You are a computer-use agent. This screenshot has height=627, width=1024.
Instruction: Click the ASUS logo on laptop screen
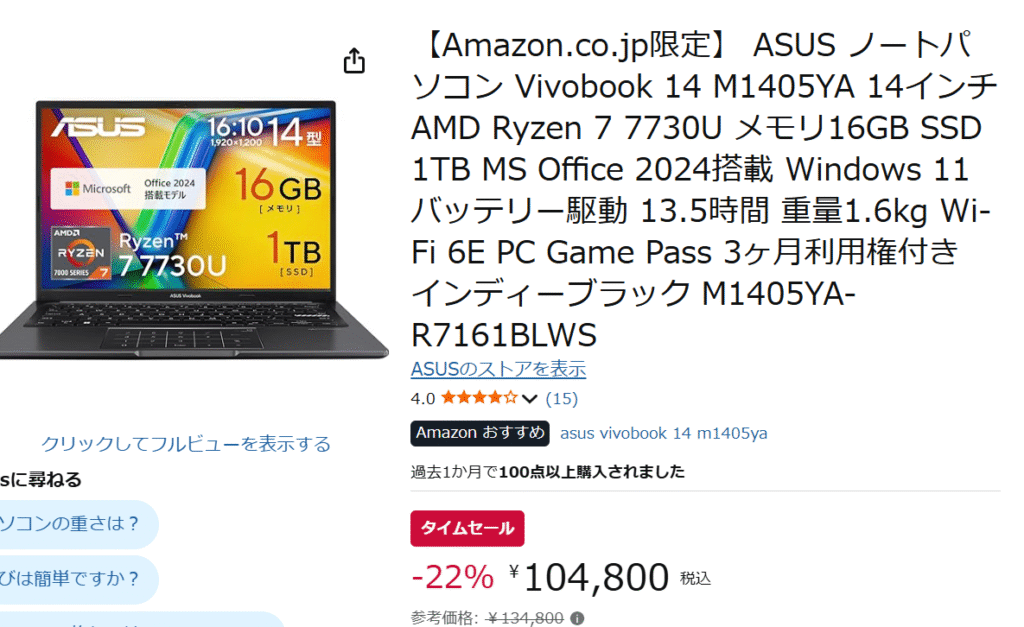click(x=99, y=127)
